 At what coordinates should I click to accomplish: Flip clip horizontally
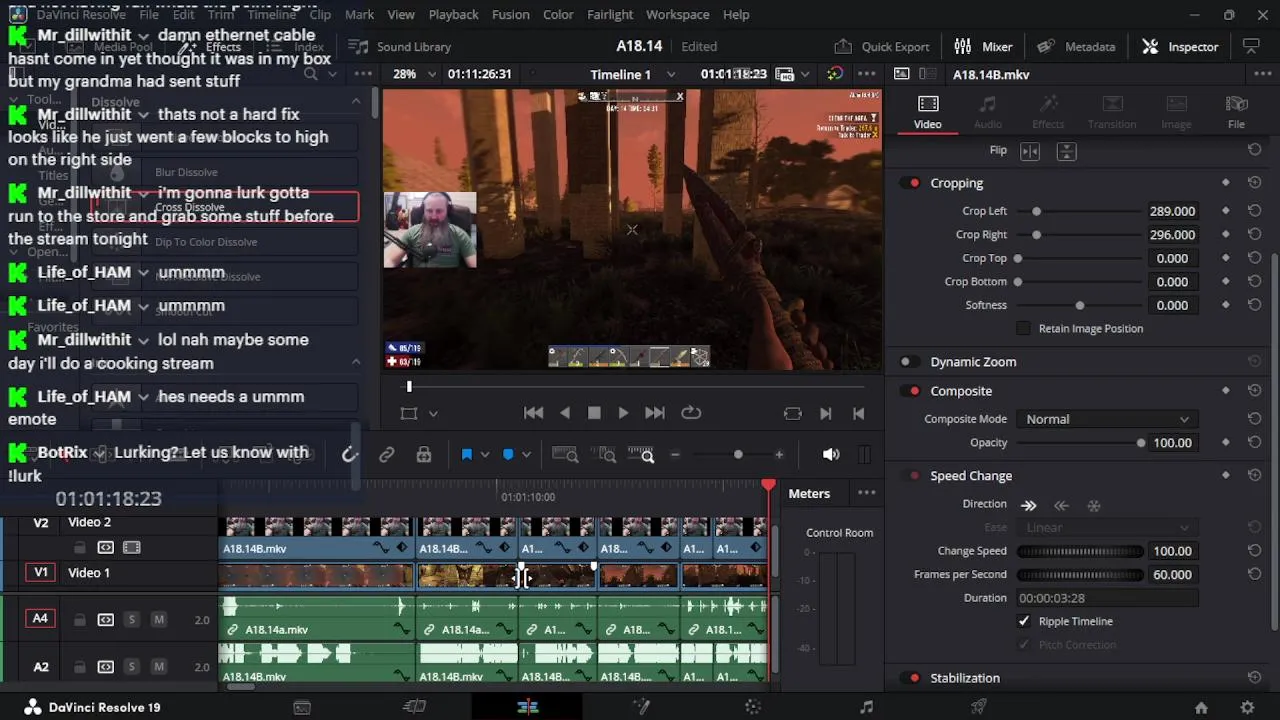[1030, 151]
